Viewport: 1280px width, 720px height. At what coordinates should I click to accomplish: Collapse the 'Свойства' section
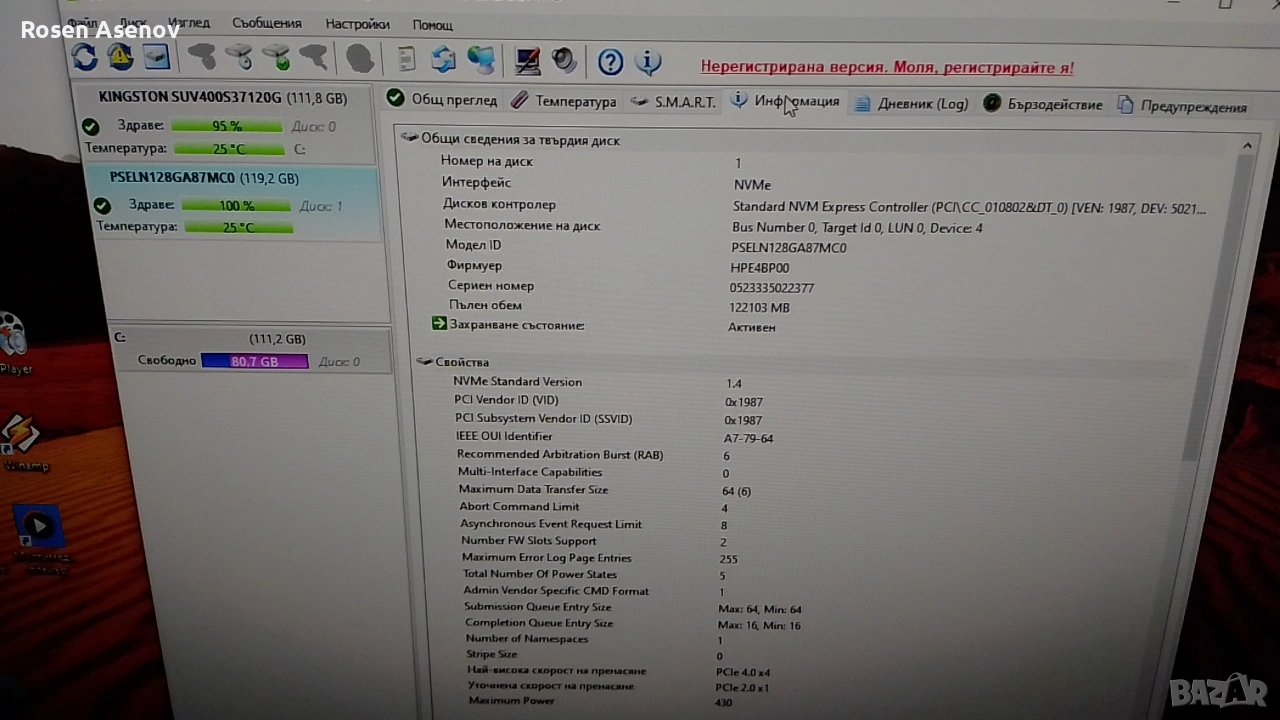pyautogui.click(x=423, y=361)
